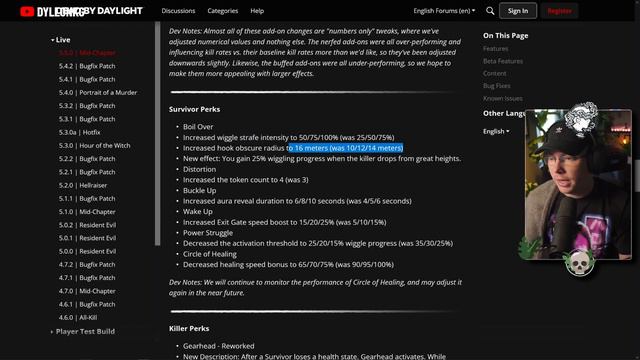Click the Sign In button

point(518,11)
